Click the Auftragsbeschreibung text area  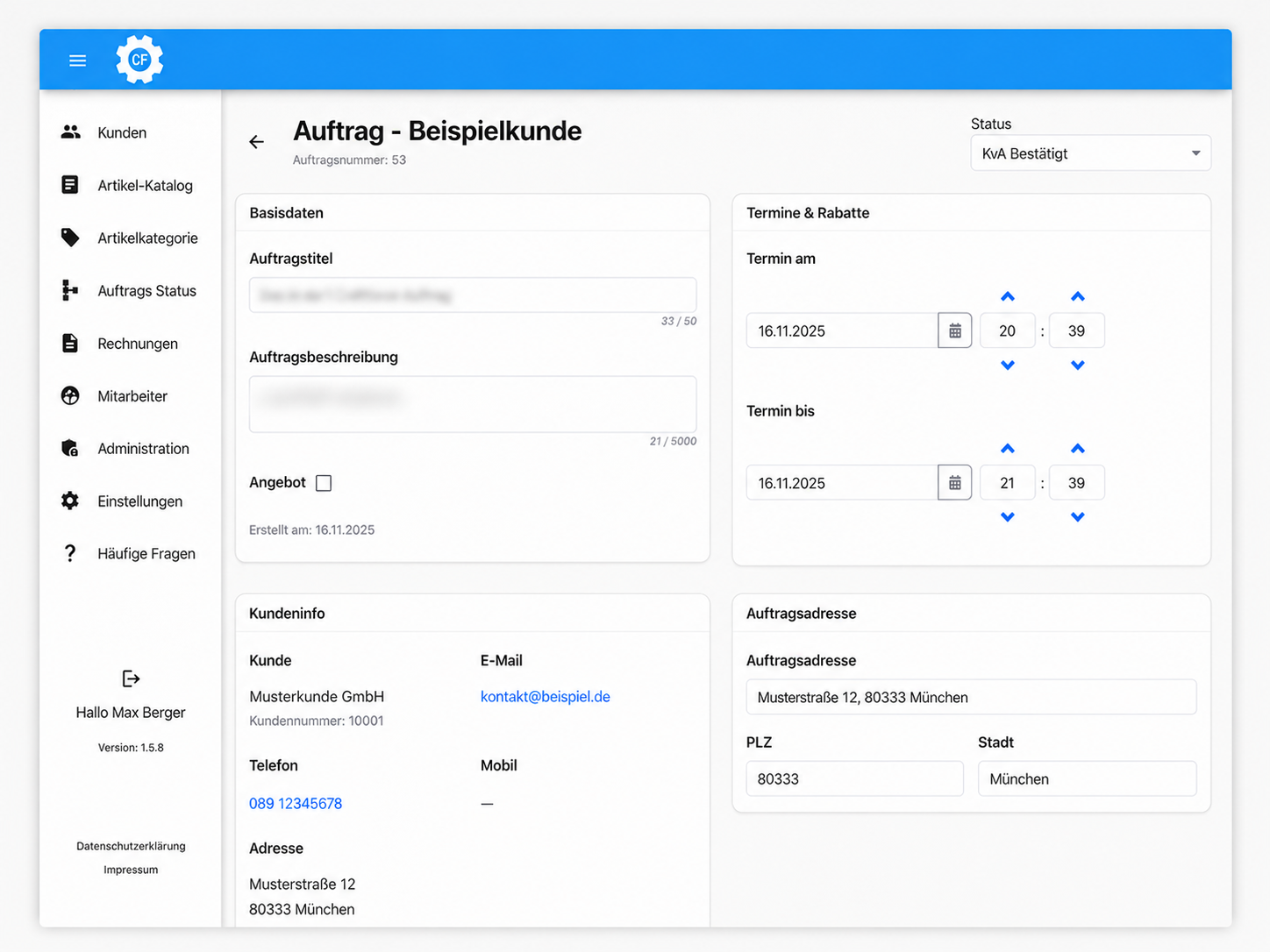coord(473,404)
